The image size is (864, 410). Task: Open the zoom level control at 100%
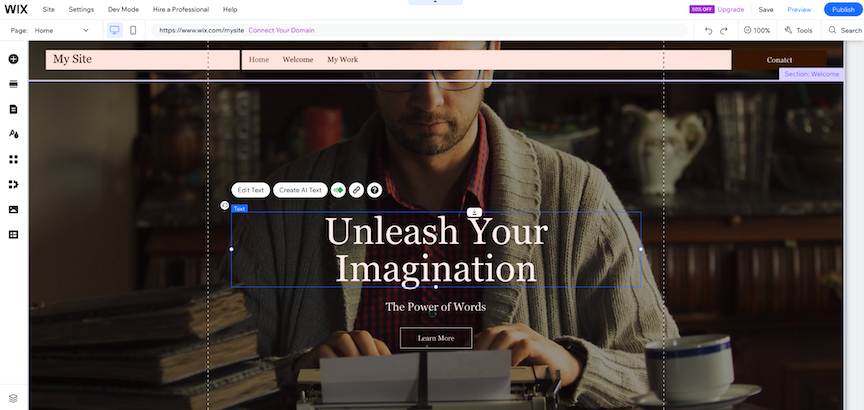pos(757,30)
